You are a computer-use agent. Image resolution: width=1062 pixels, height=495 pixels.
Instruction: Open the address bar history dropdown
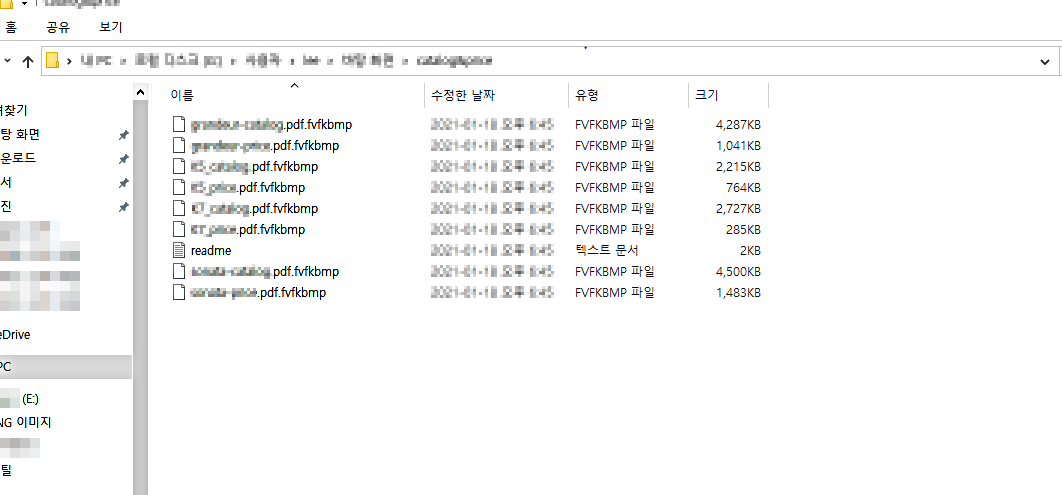1044,62
